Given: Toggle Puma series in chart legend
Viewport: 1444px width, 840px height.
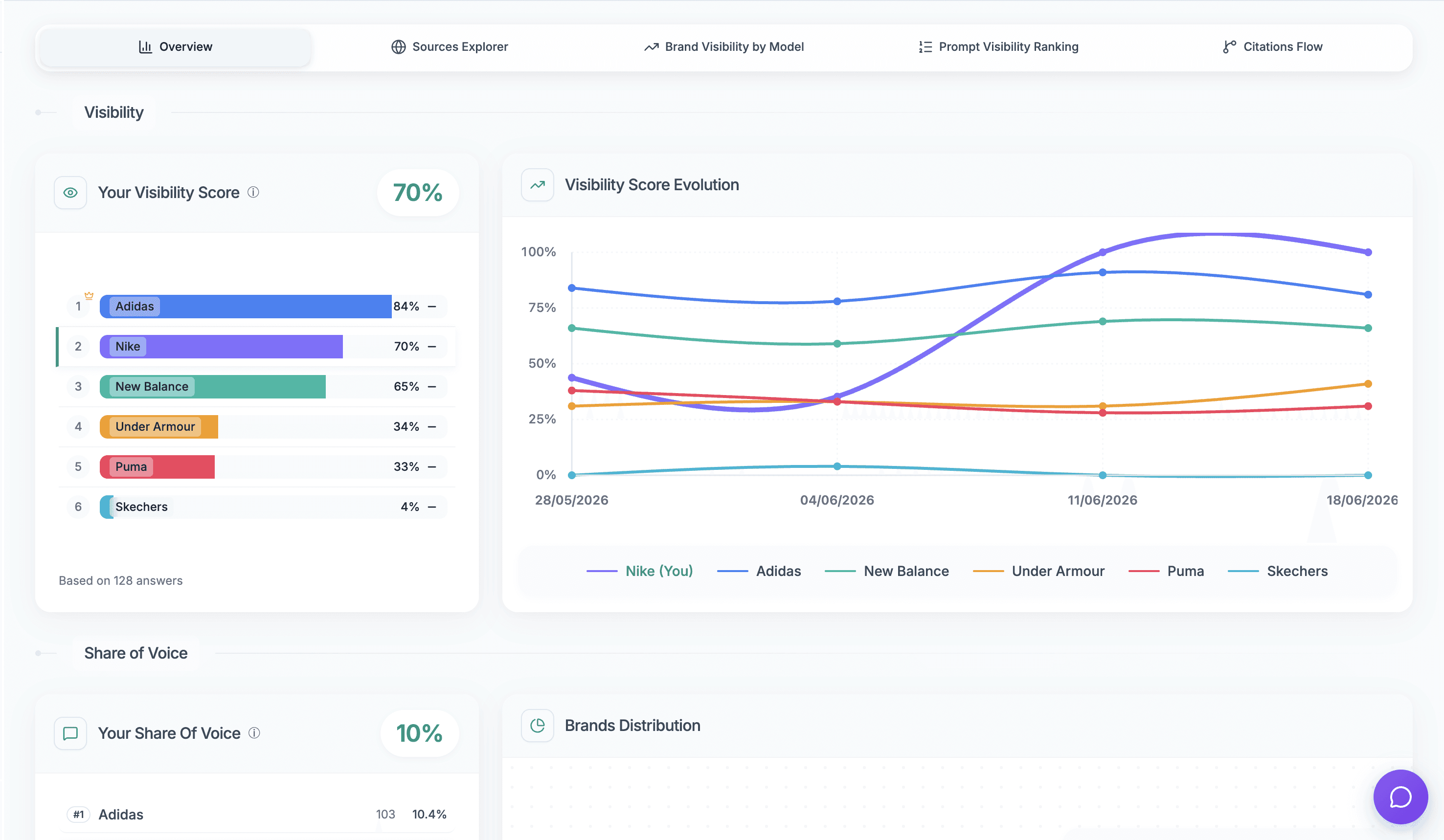Looking at the screenshot, I should point(1166,571).
